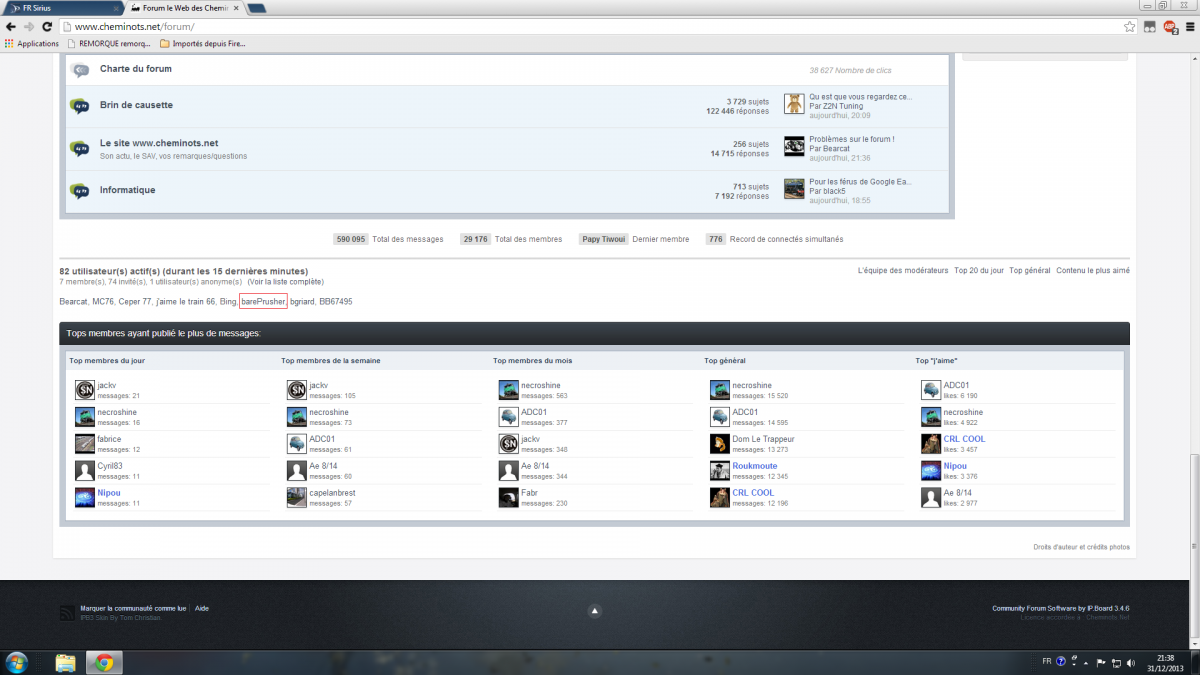Screen dimensions: 1200x675
Task: Click the RSS feed icon in footer
Action: (66, 613)
